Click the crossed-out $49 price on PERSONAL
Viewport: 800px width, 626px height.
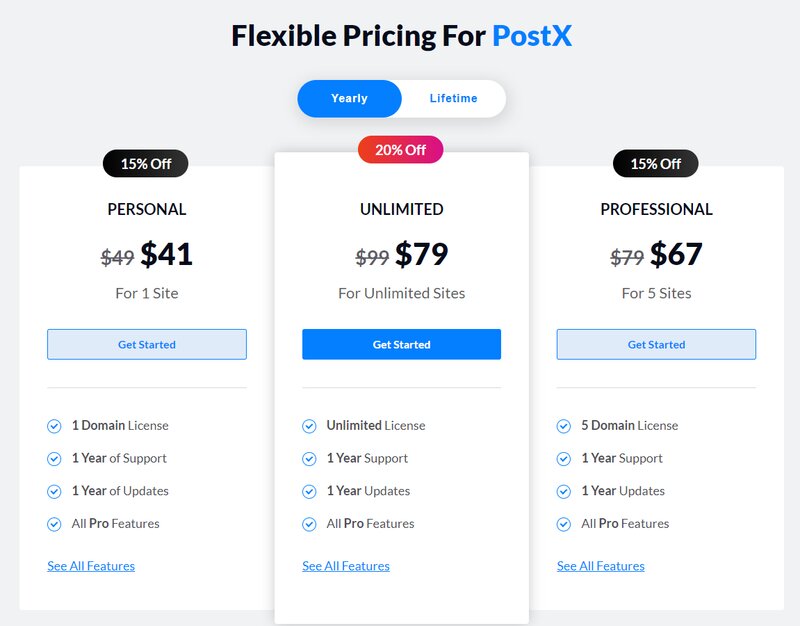point(116,254)
